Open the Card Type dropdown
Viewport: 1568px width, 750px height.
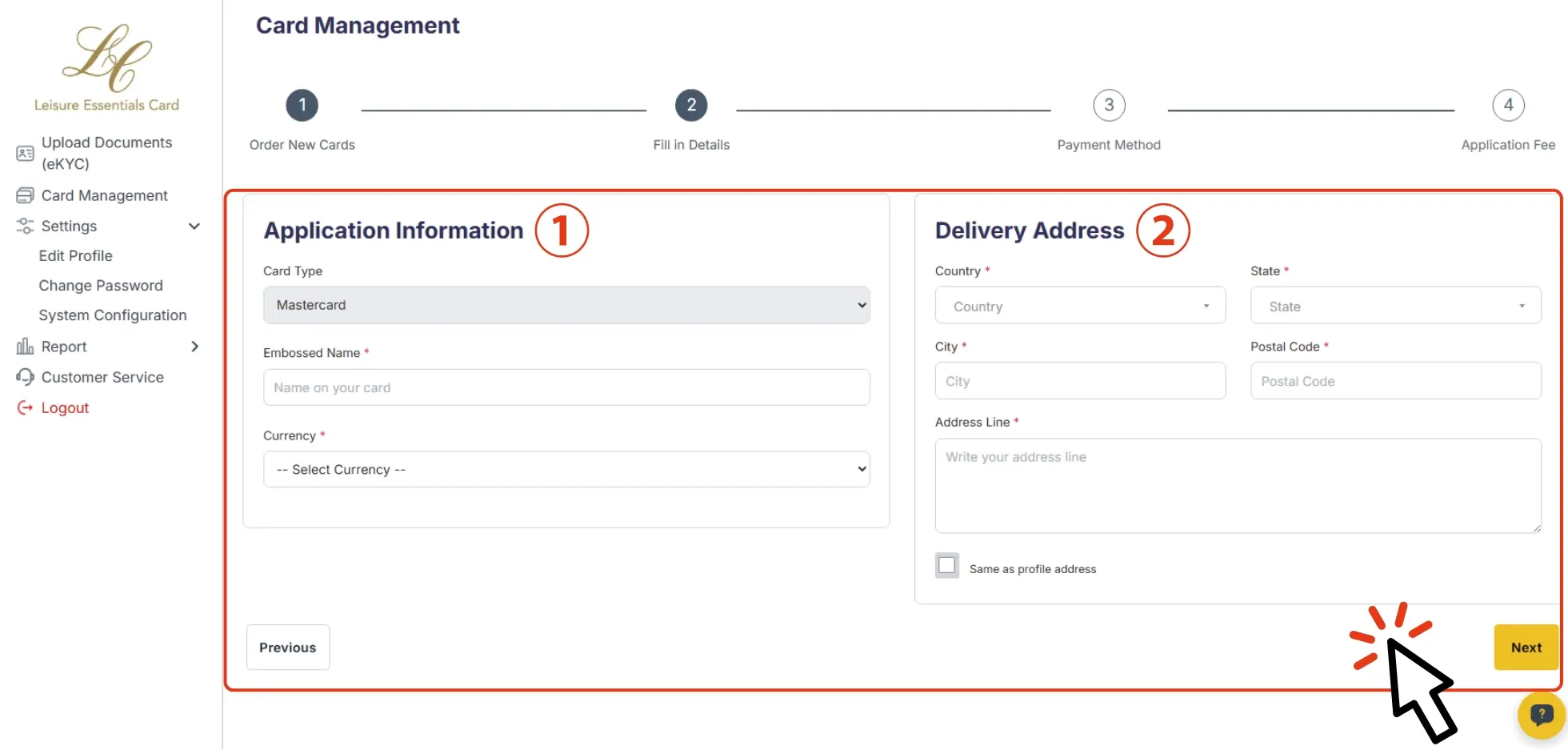point(566,305)
